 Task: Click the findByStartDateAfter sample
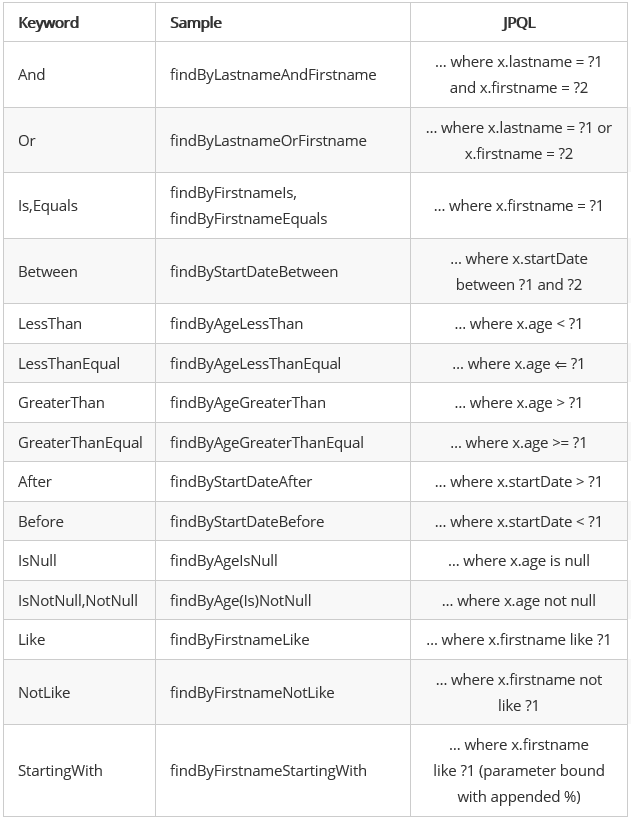tap(241, 482)
